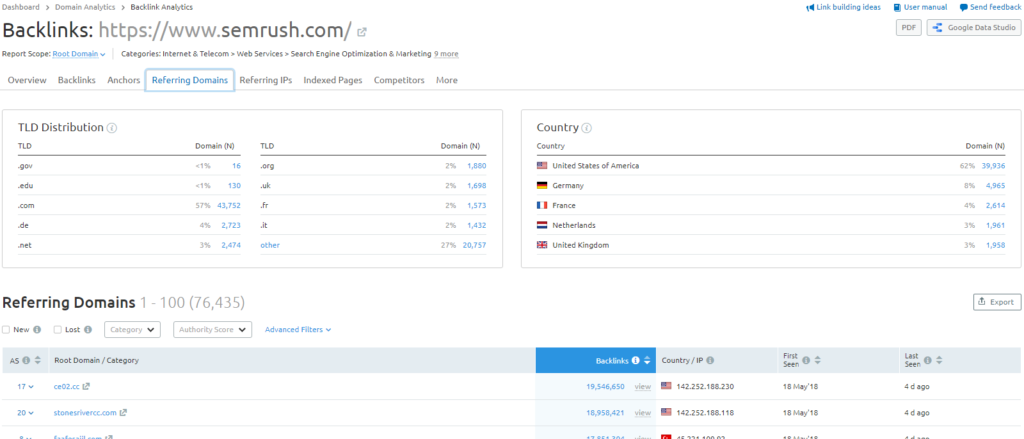Switch to the Referring IPs tab
The height and width of the screenshot is (439, 1024).
coord(266,80)
